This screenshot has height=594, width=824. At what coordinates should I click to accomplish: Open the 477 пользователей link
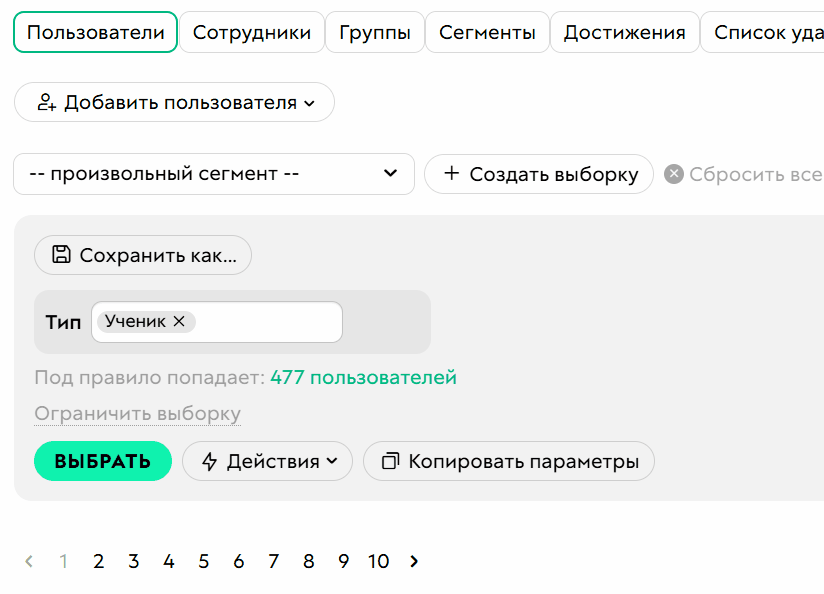(361, 378)
